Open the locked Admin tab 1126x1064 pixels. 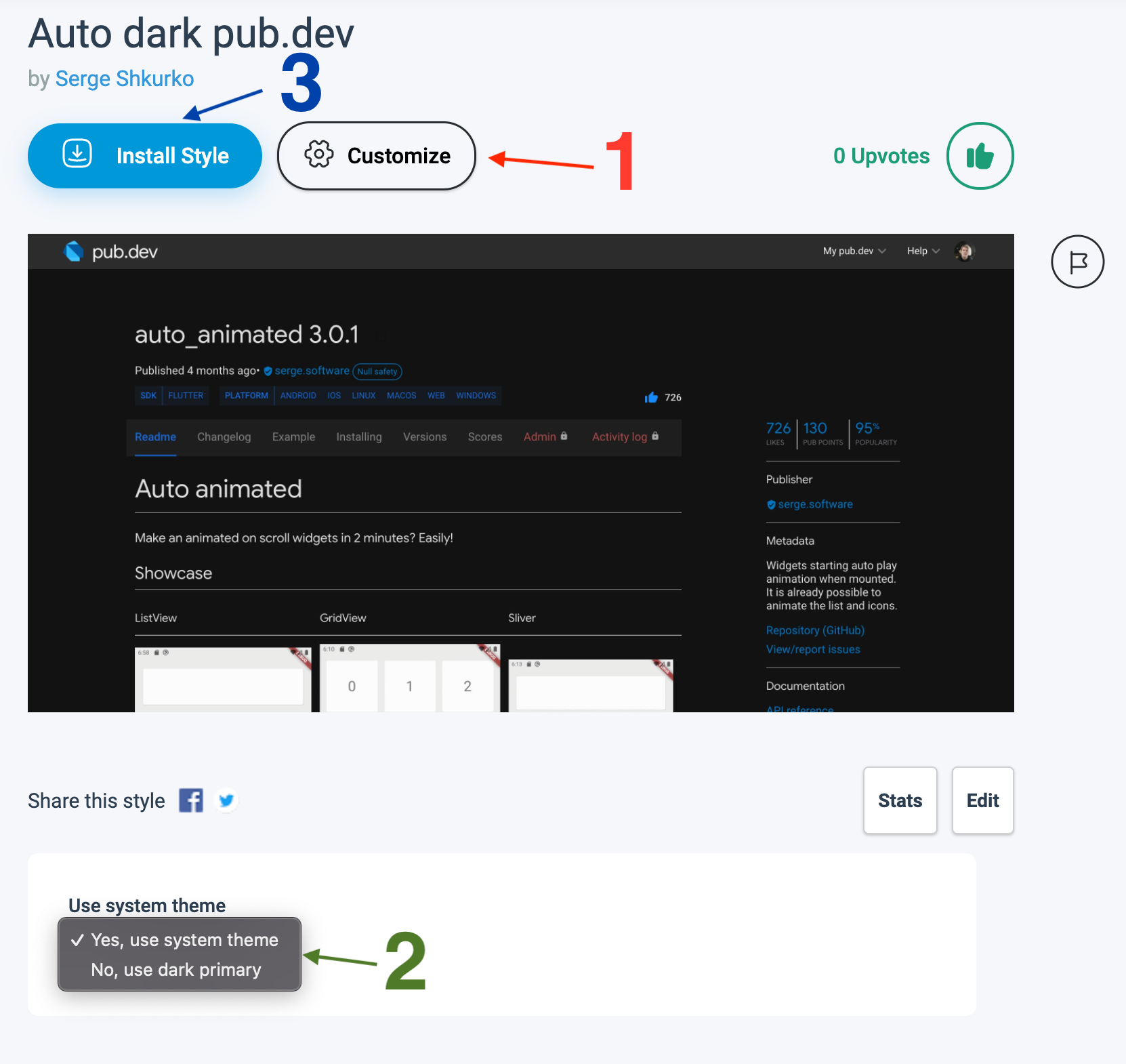pos(545,437)
